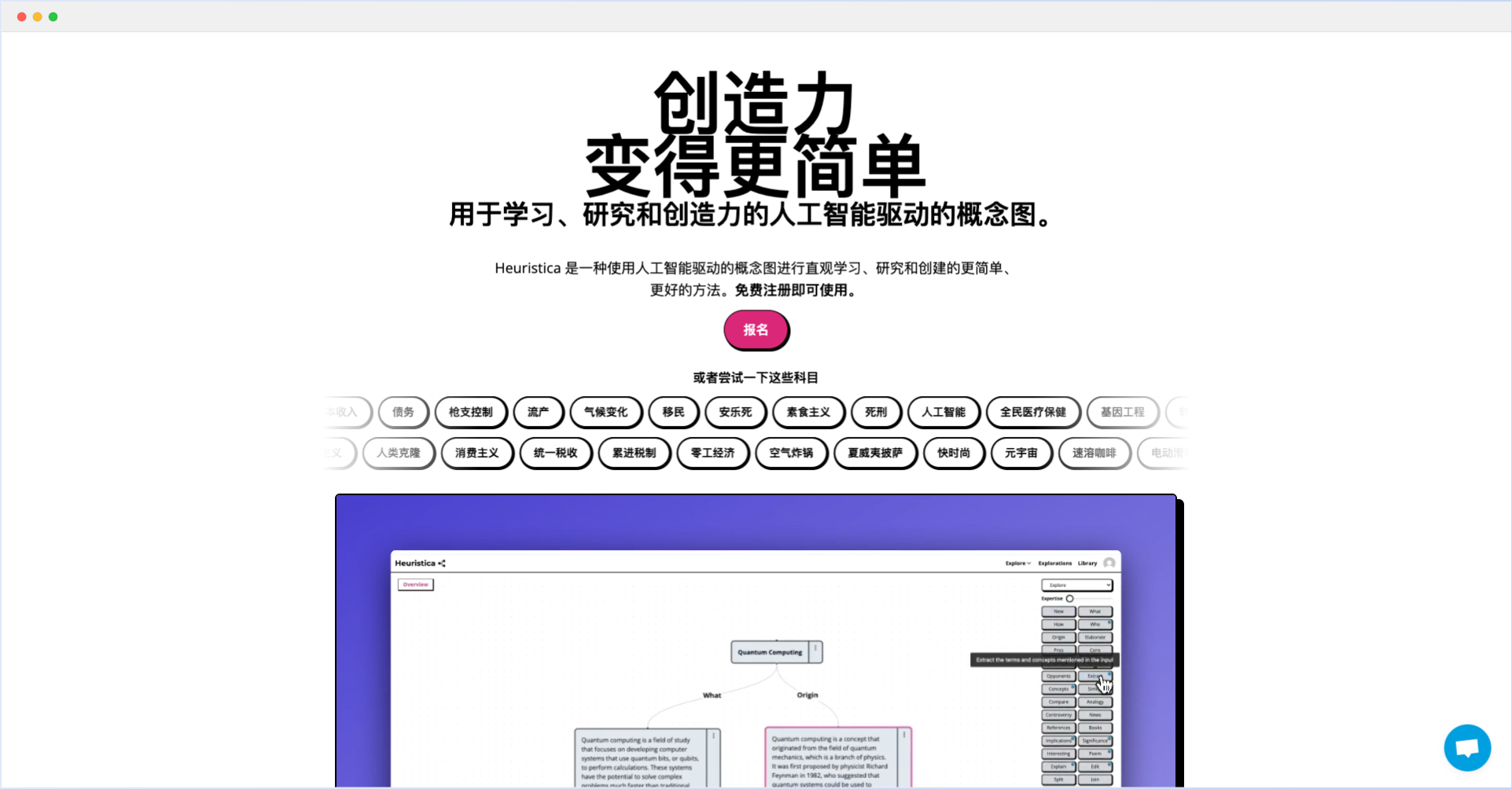Open the 累进税制 subject
Image resolution: width=1512 pixels, height=789 pixels.
pyautogui.click(x=634, y=453)
